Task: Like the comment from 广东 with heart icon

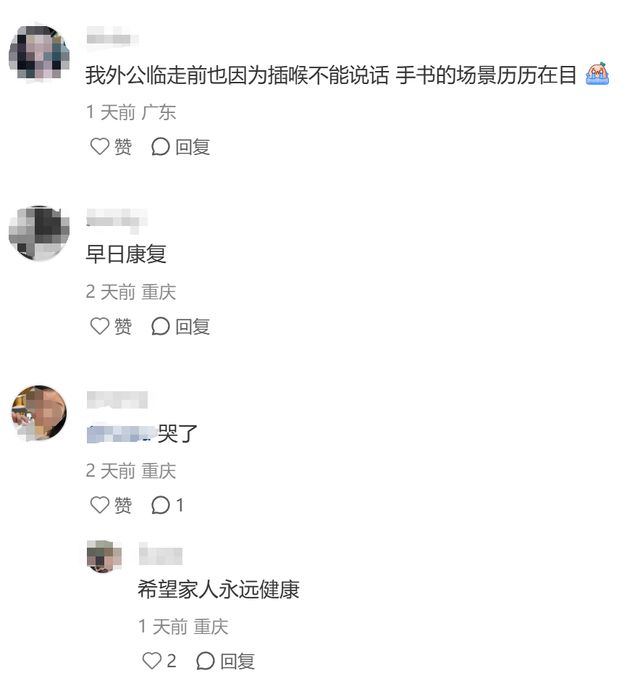Action: pyautogui.click(x=99, y=146)
